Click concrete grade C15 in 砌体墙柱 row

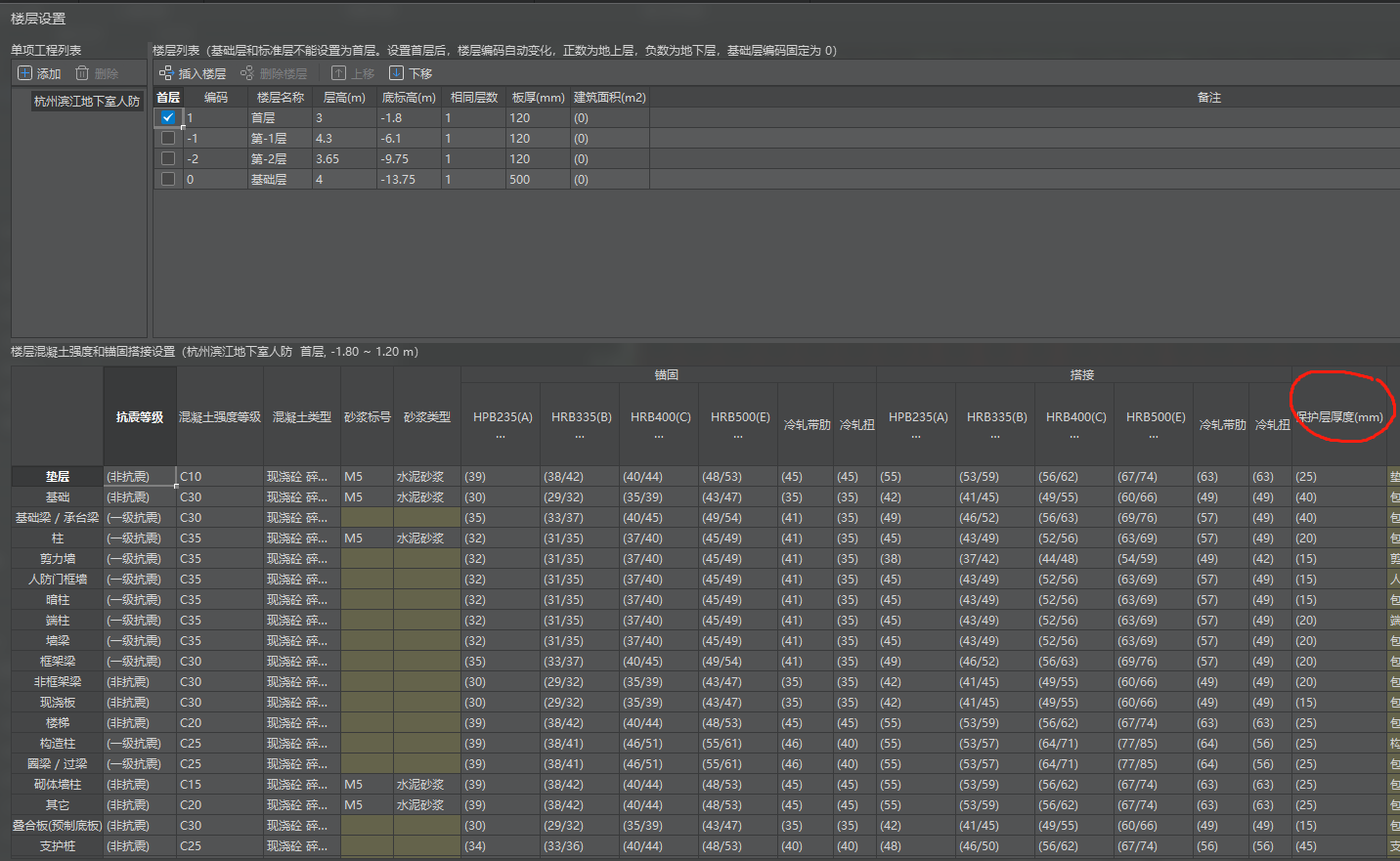[220, 784]
